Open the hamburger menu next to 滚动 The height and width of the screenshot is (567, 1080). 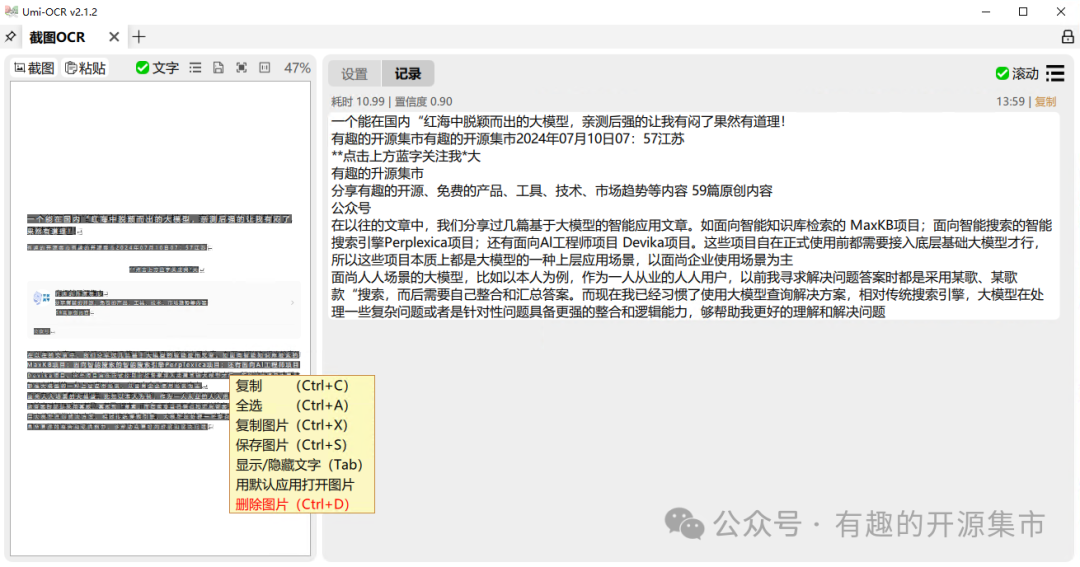tap(1055, 73)
